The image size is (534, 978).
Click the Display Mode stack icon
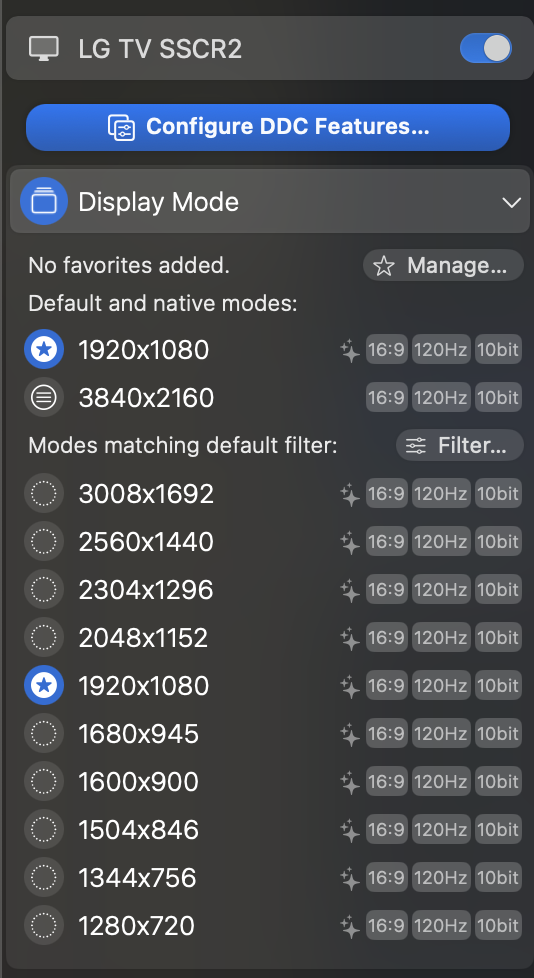point(44,201)
